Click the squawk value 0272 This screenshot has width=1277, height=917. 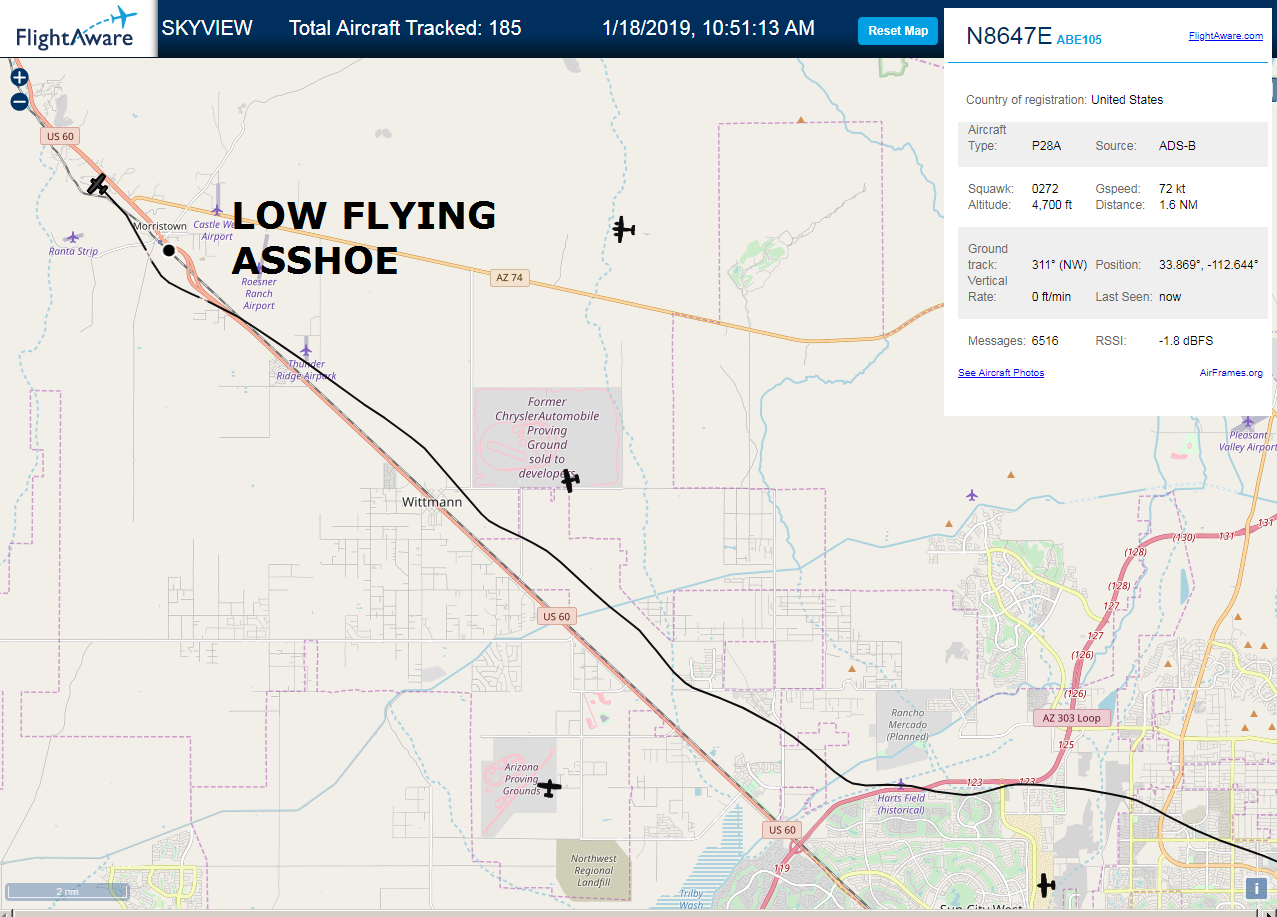1045,189
